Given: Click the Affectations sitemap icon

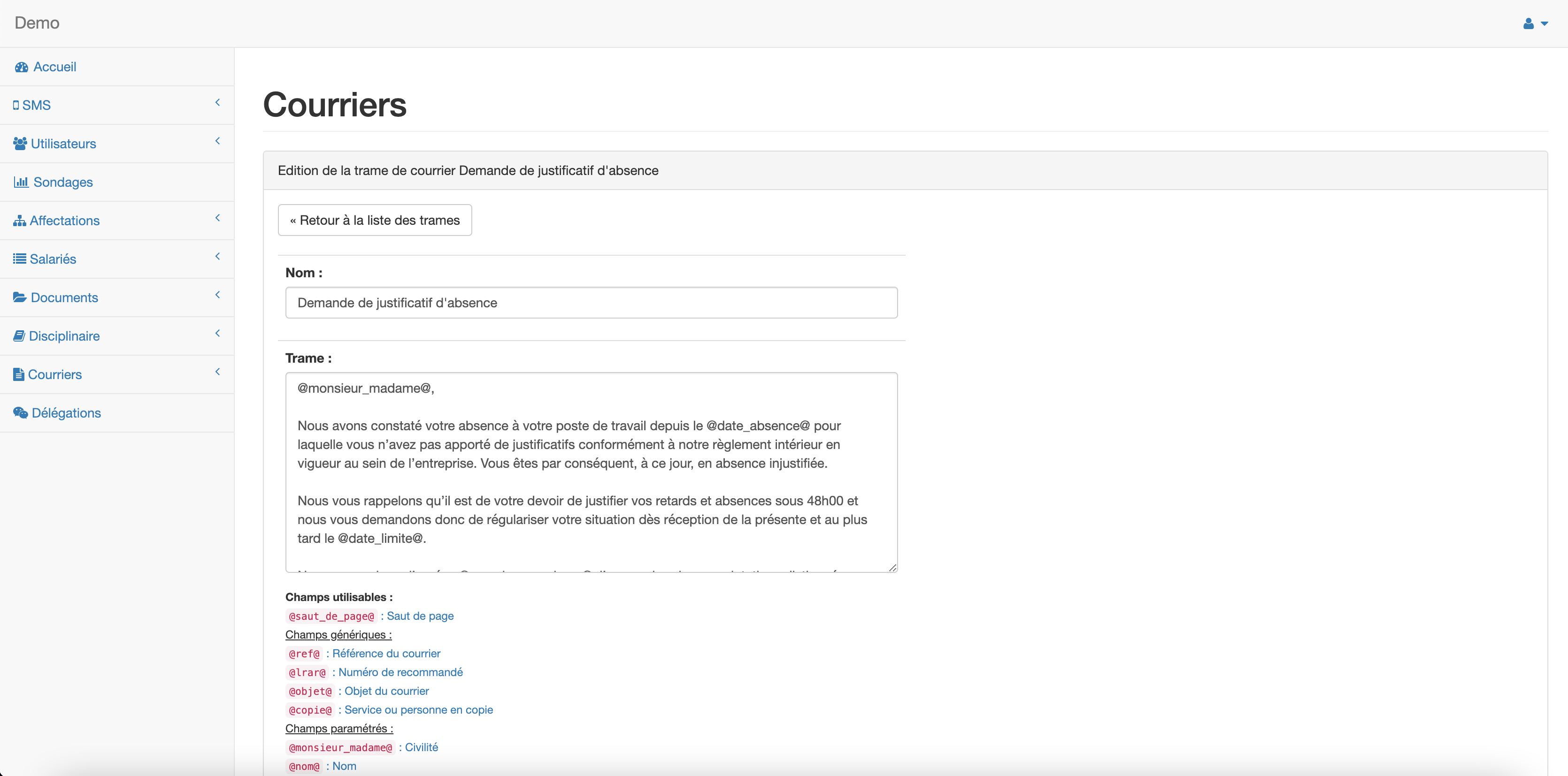Looking at the screenshot, I should coord(19,220).
